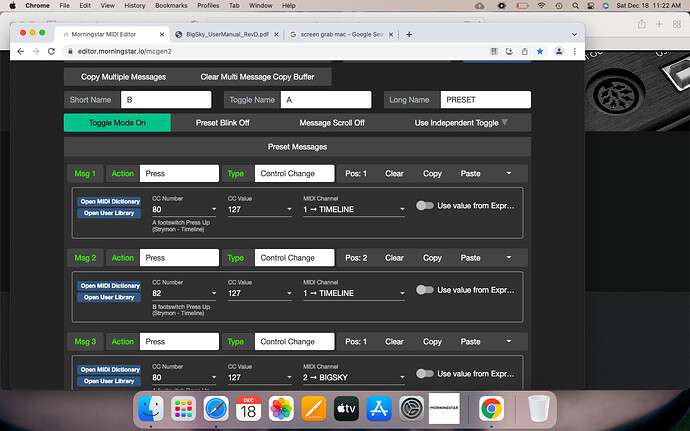The height and width of the screenshot is (431, 690).
Task: Click Chrome icon in the dock
Action: [x=492, y=409]
